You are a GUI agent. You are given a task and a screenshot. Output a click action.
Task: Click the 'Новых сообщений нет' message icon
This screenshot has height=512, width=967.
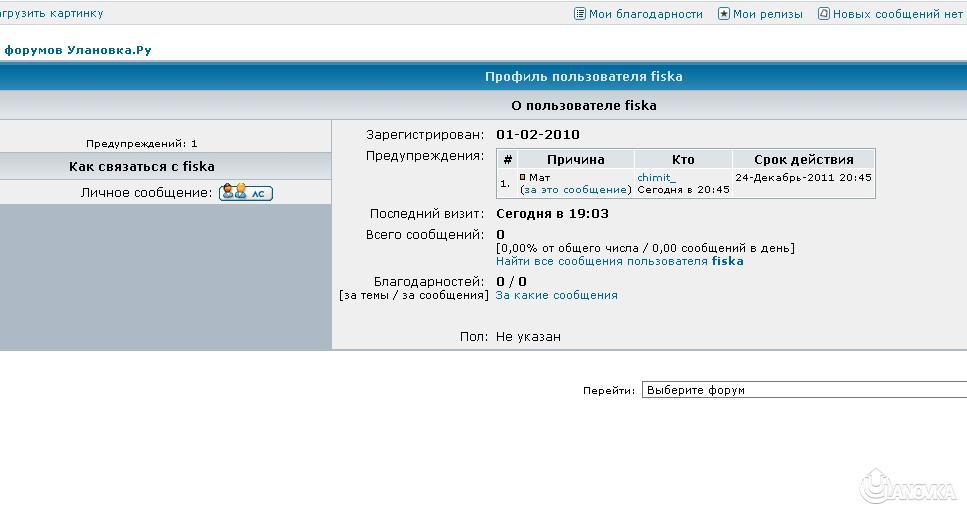[823, 14]
